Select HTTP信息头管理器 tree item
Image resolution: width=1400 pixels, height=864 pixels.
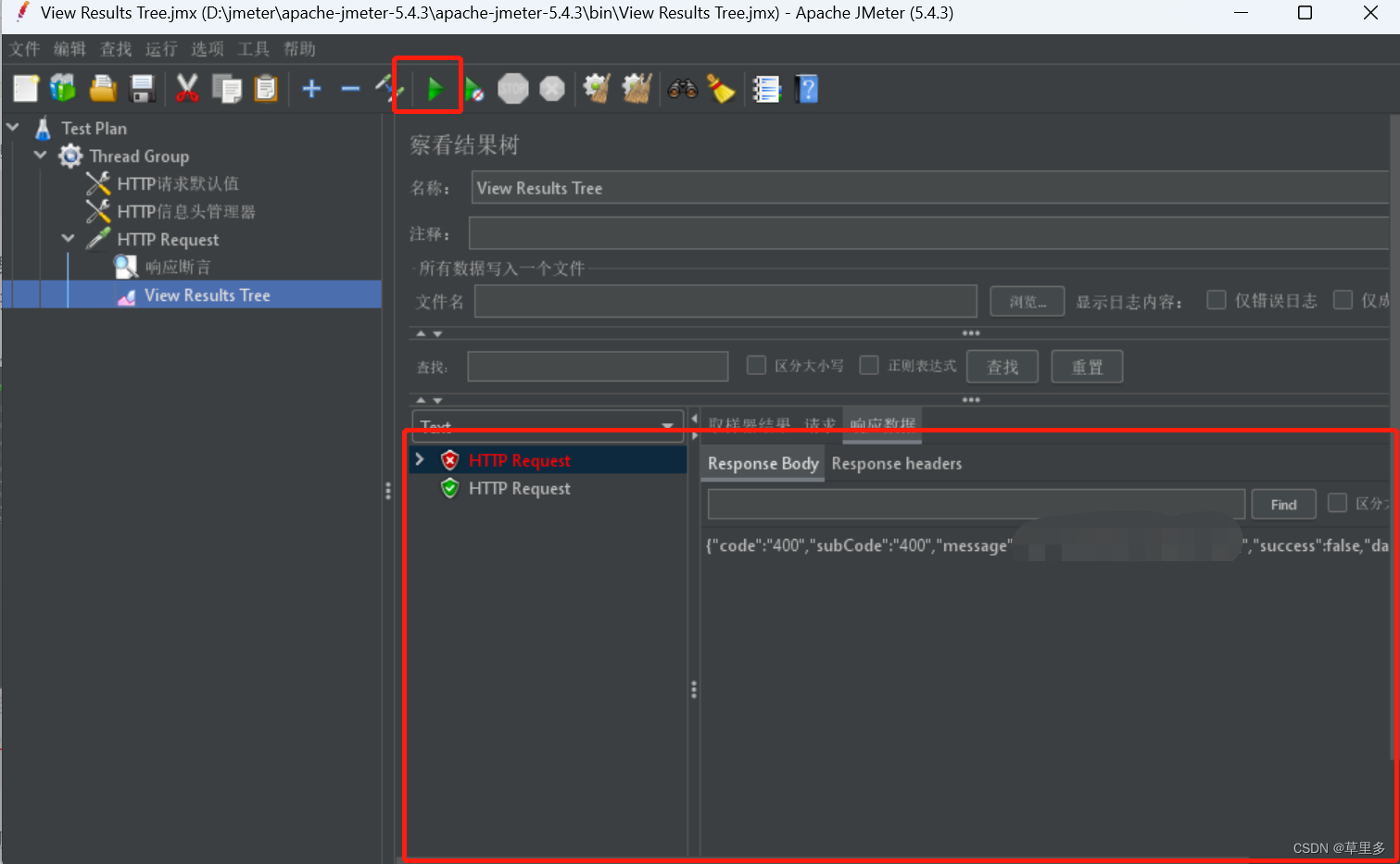186,211
